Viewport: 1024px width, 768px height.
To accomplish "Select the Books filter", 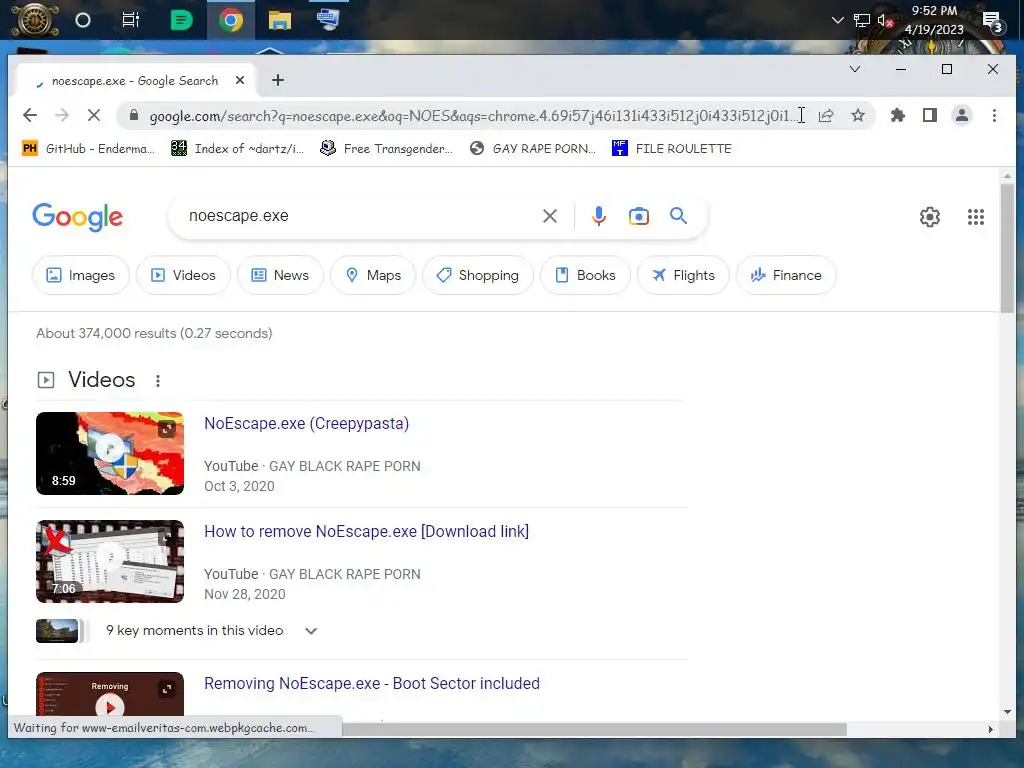I will [585, 276].
